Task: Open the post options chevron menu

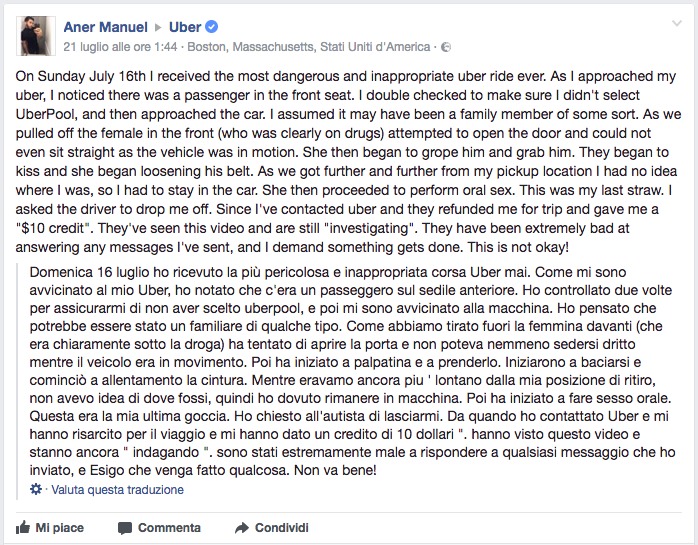Action: tap(677, 24)
